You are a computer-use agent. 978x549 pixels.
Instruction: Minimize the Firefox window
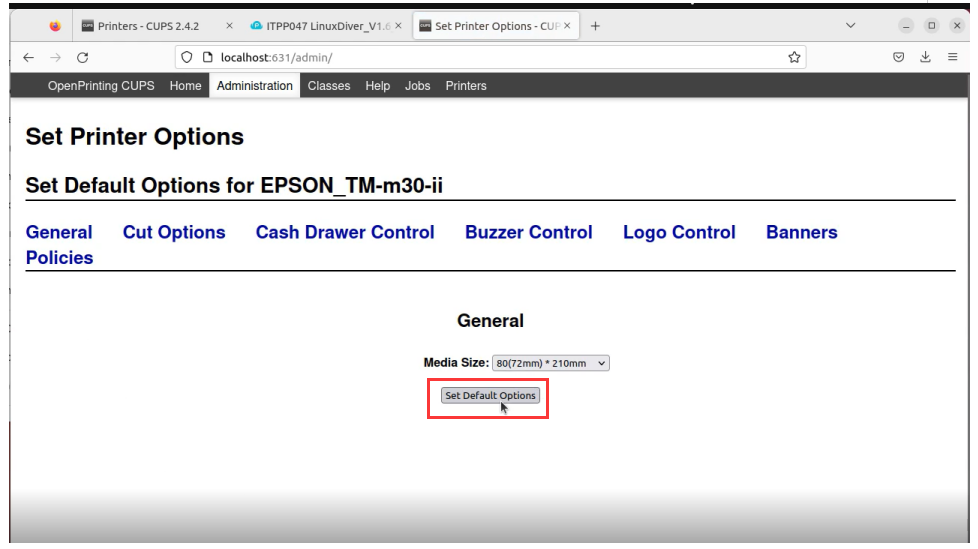(906, 26)
